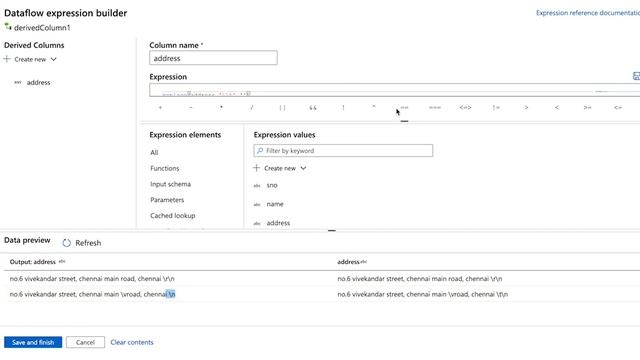Click second row original address cell ending \f\n
640x360 pixels.
click(x=422, y=294)
